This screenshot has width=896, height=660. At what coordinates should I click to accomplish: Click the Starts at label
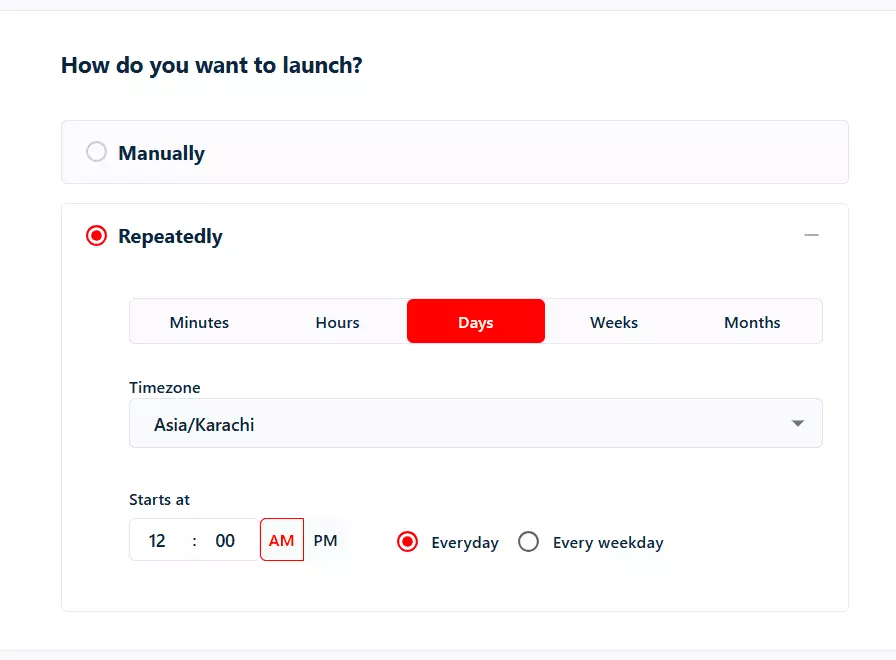(x=160, y=499)
